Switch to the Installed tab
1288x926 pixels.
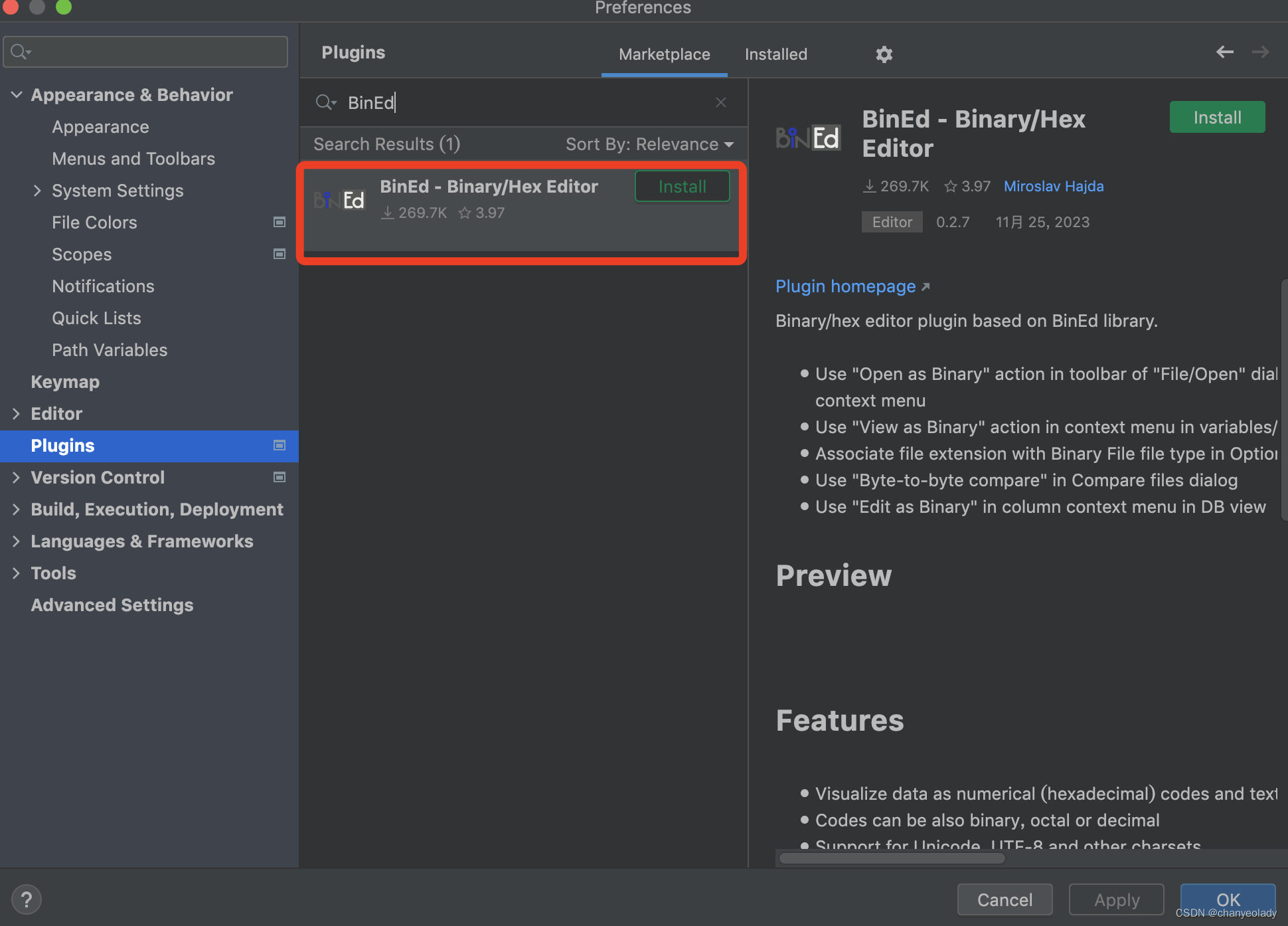click(775, 54)
